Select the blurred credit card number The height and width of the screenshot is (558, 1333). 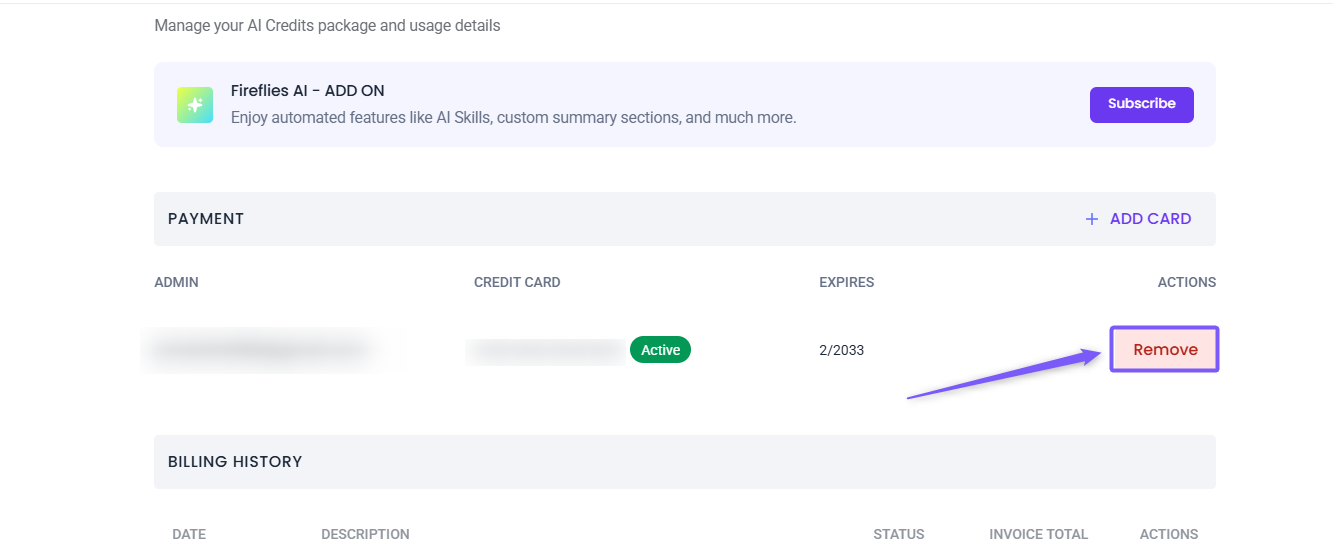click(x=546, y=350)
